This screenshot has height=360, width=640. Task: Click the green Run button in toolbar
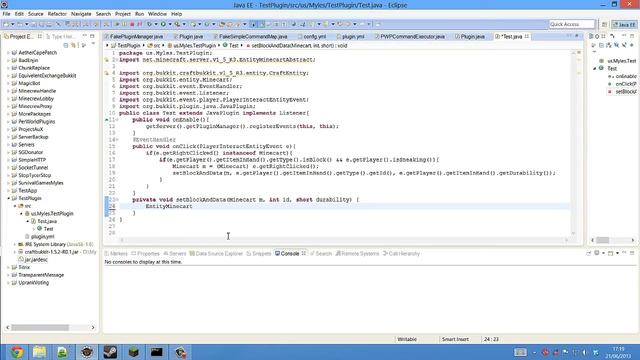pos(163,24)
